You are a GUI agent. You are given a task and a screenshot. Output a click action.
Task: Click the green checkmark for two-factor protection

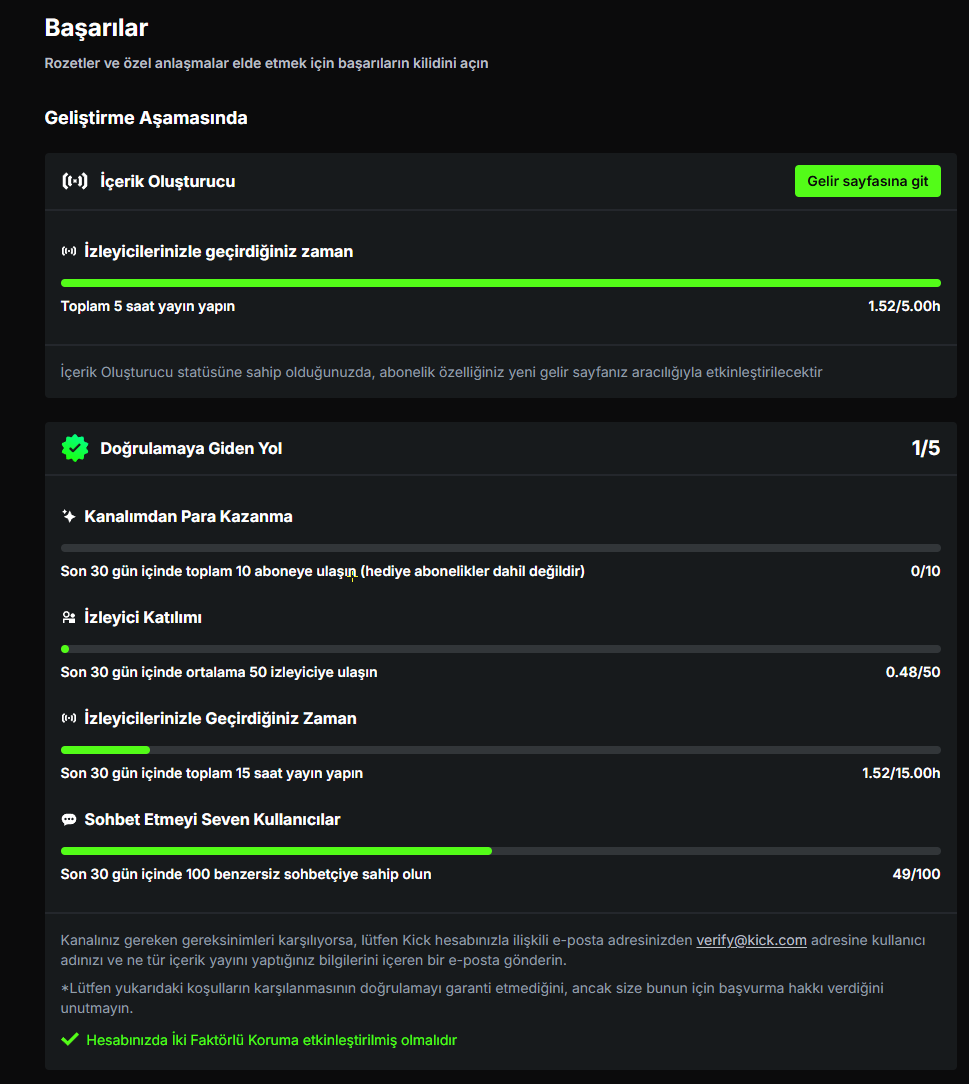(x=70, y=1039)
